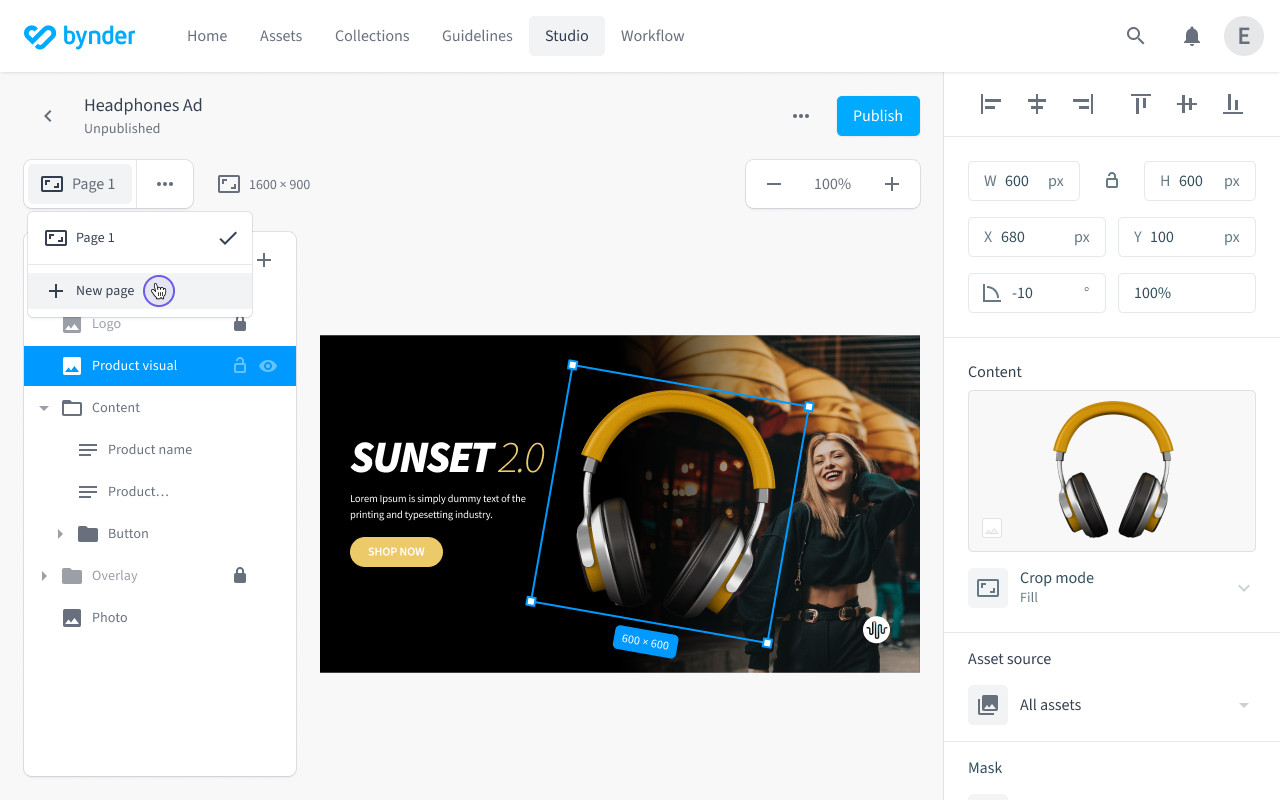Click the back arrow beside Headphones Ad
The image size is (1280, 800).
(47, 115)
